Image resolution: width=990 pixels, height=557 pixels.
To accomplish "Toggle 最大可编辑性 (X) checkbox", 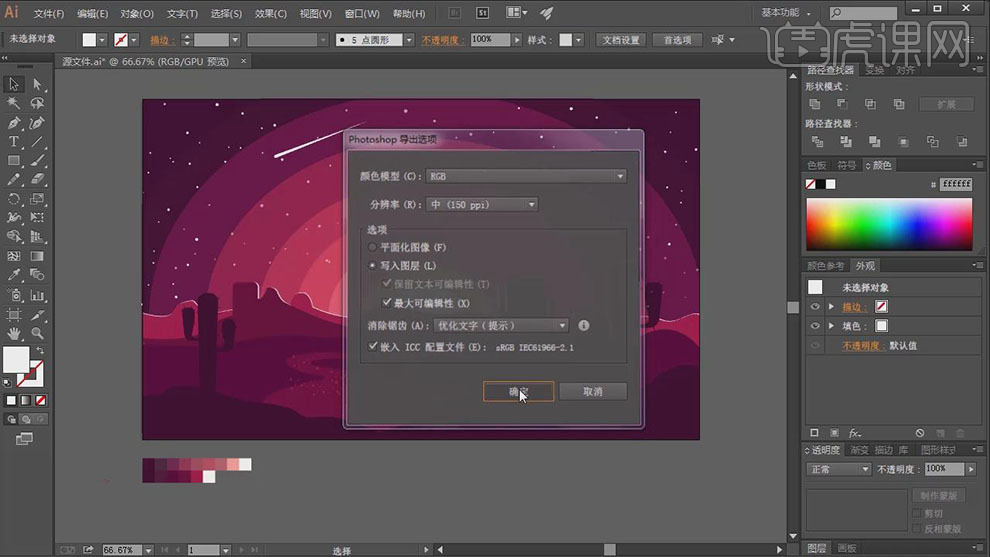I will (386, 302).
